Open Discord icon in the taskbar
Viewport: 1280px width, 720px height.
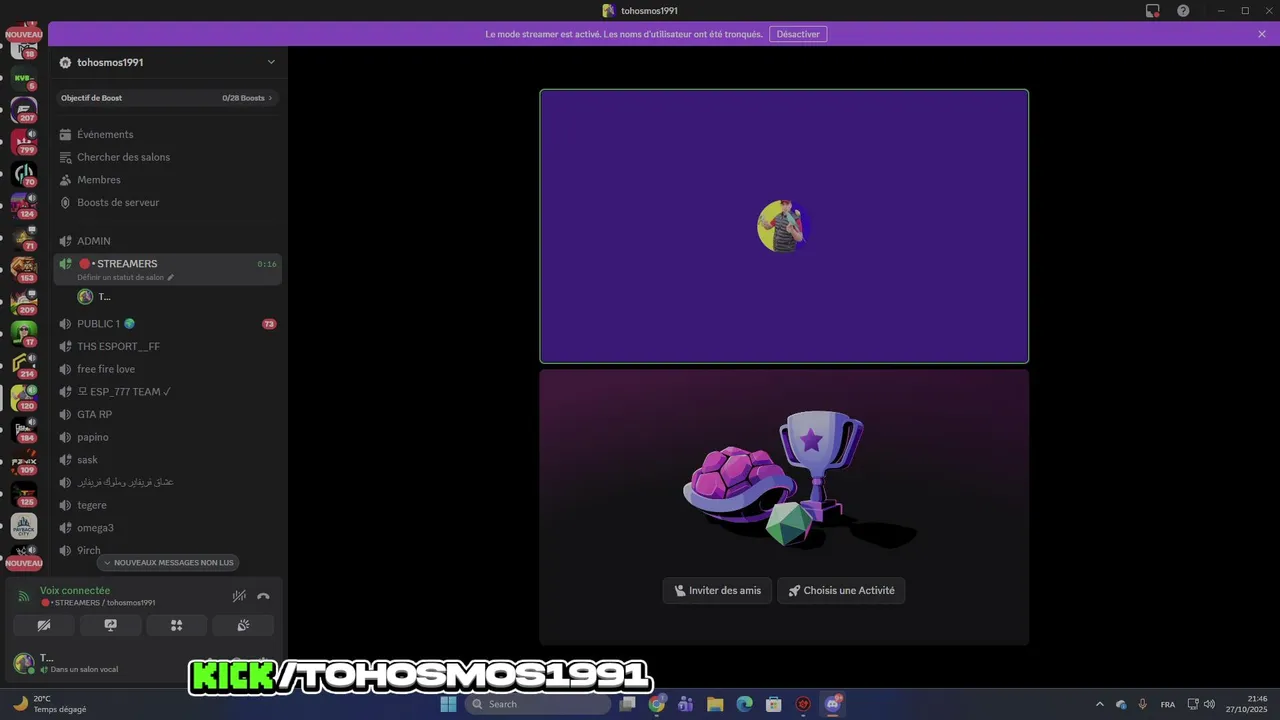click(x=832, y=704)
